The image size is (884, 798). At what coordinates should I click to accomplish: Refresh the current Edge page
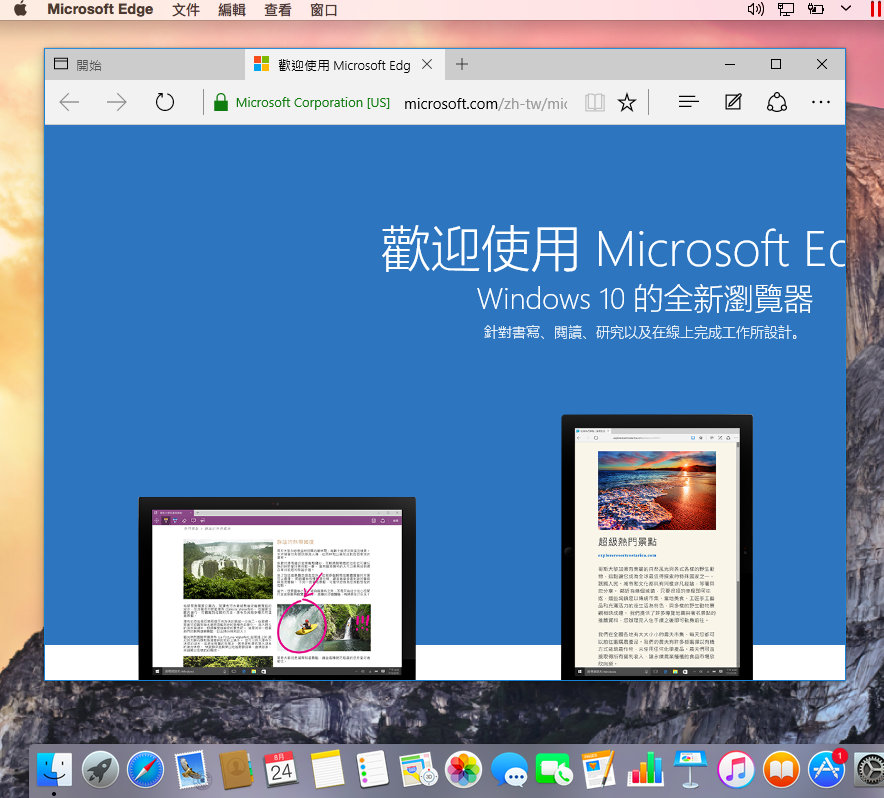pyautogui.click(x=165, y=102)
